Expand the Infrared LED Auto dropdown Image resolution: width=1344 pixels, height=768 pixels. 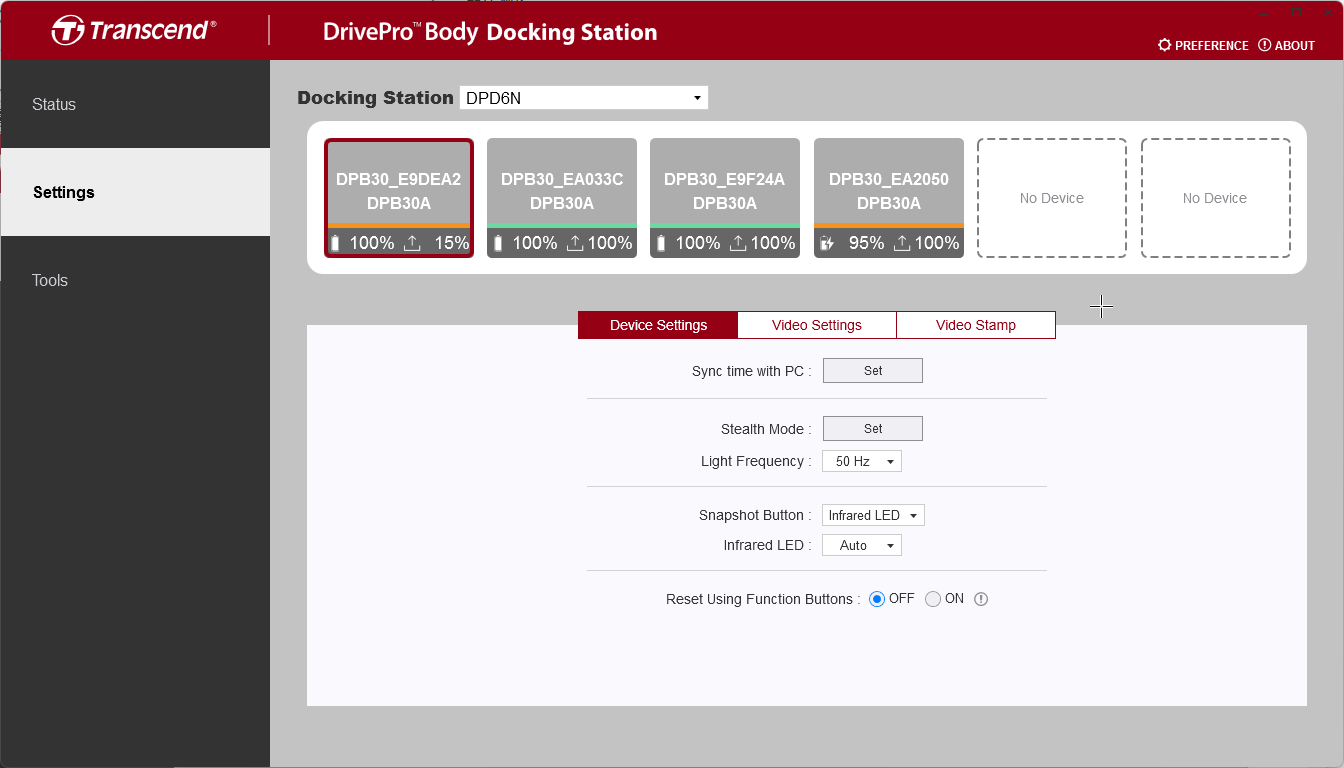click(x=861, y=545)
